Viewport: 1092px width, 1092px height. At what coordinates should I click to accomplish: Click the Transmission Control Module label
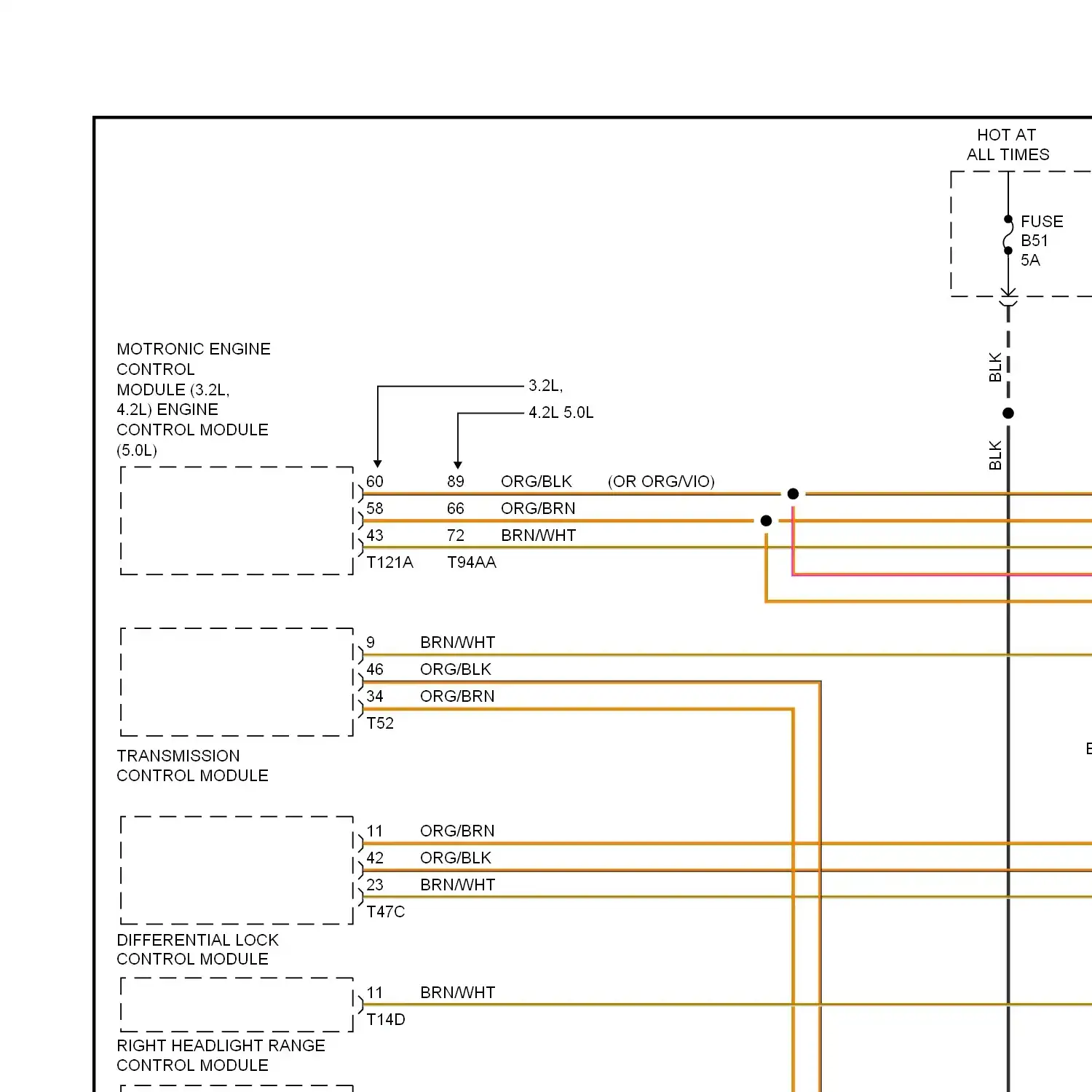point(193,766)
